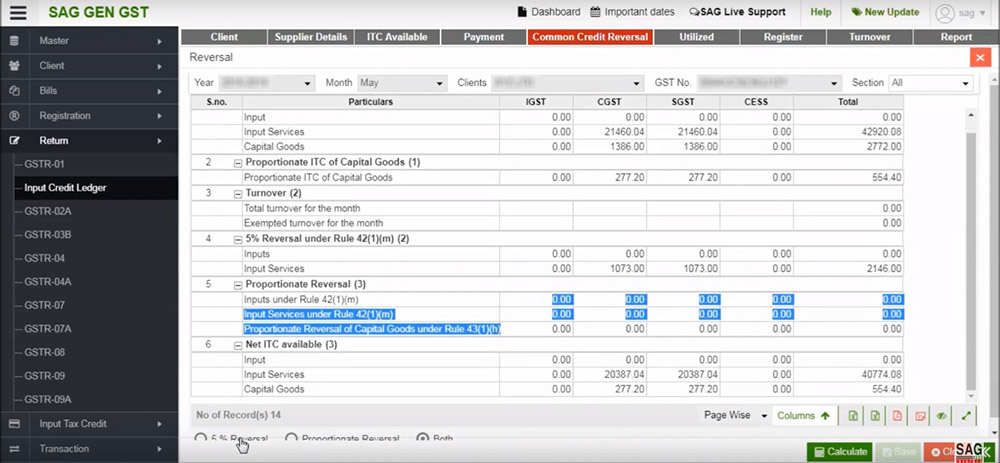Click the eye preview icon in grid toolbar
Screen dimensions: 1000x463
pos(943,415)
